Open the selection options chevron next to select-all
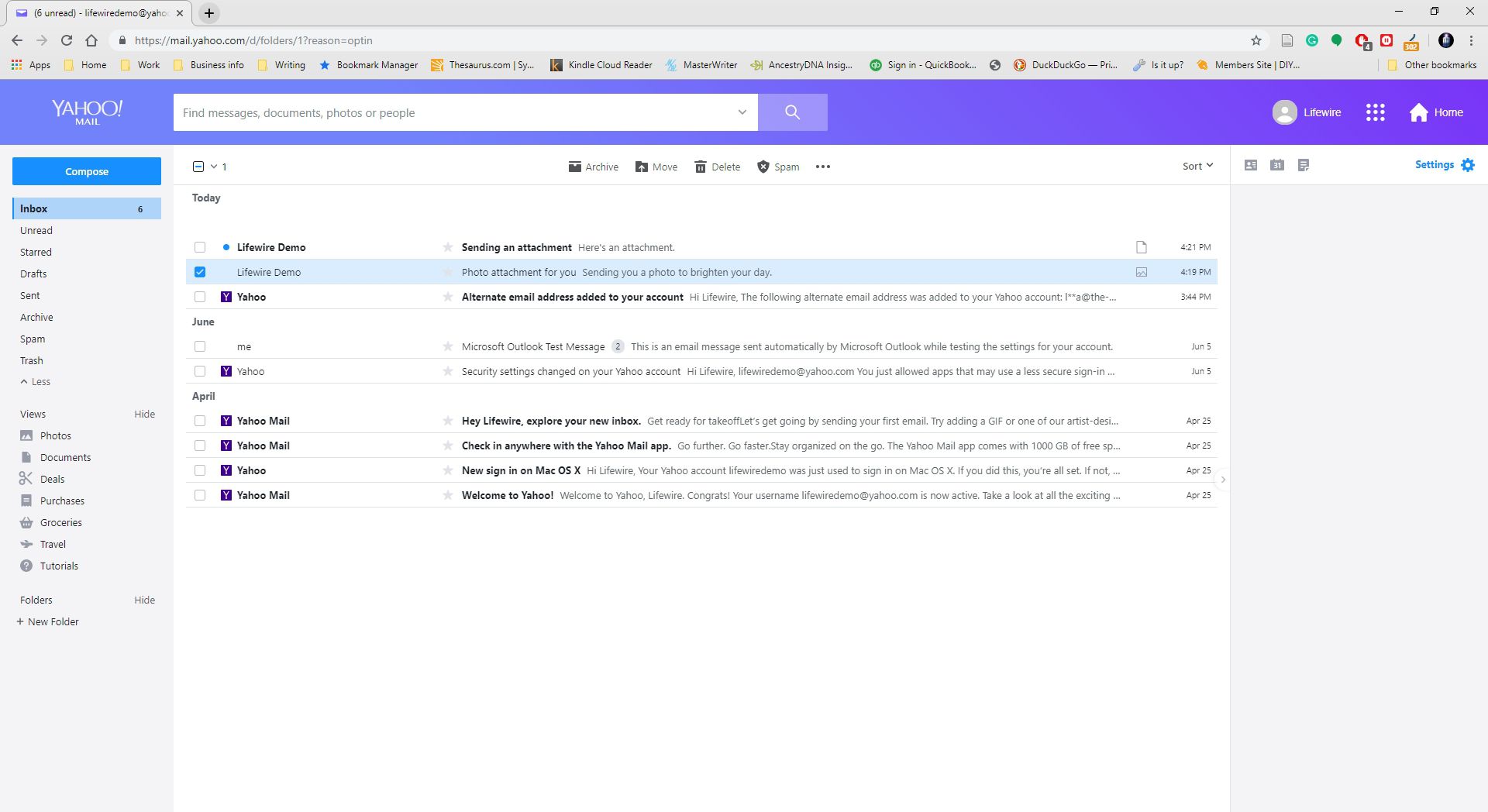The image size is (1488, 812). pos(214,167)
